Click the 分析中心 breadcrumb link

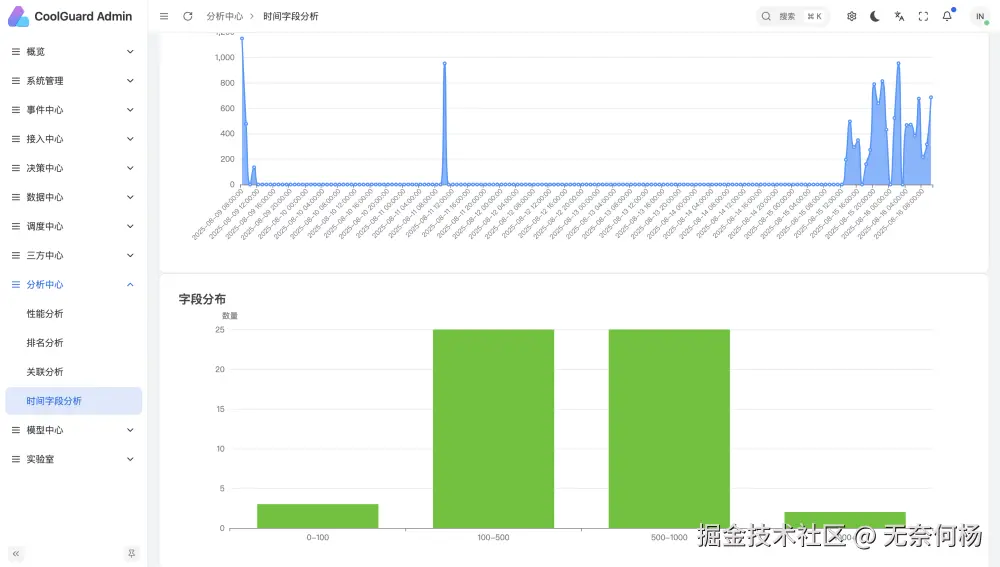point(224,17)
